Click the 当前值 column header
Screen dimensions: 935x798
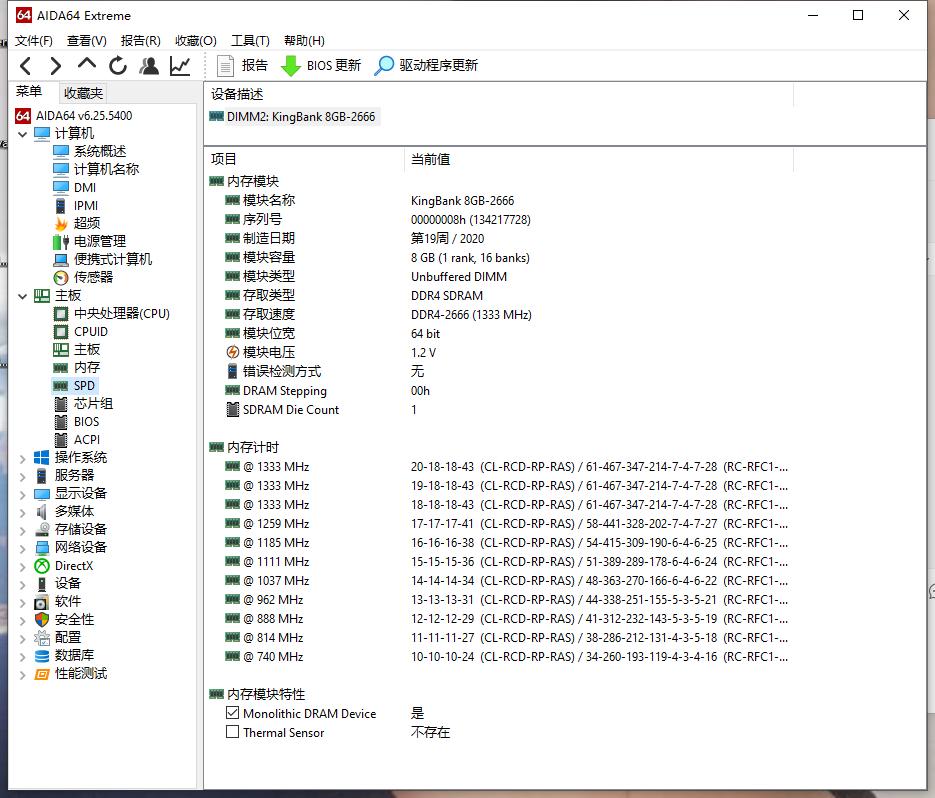coord(430,159)
